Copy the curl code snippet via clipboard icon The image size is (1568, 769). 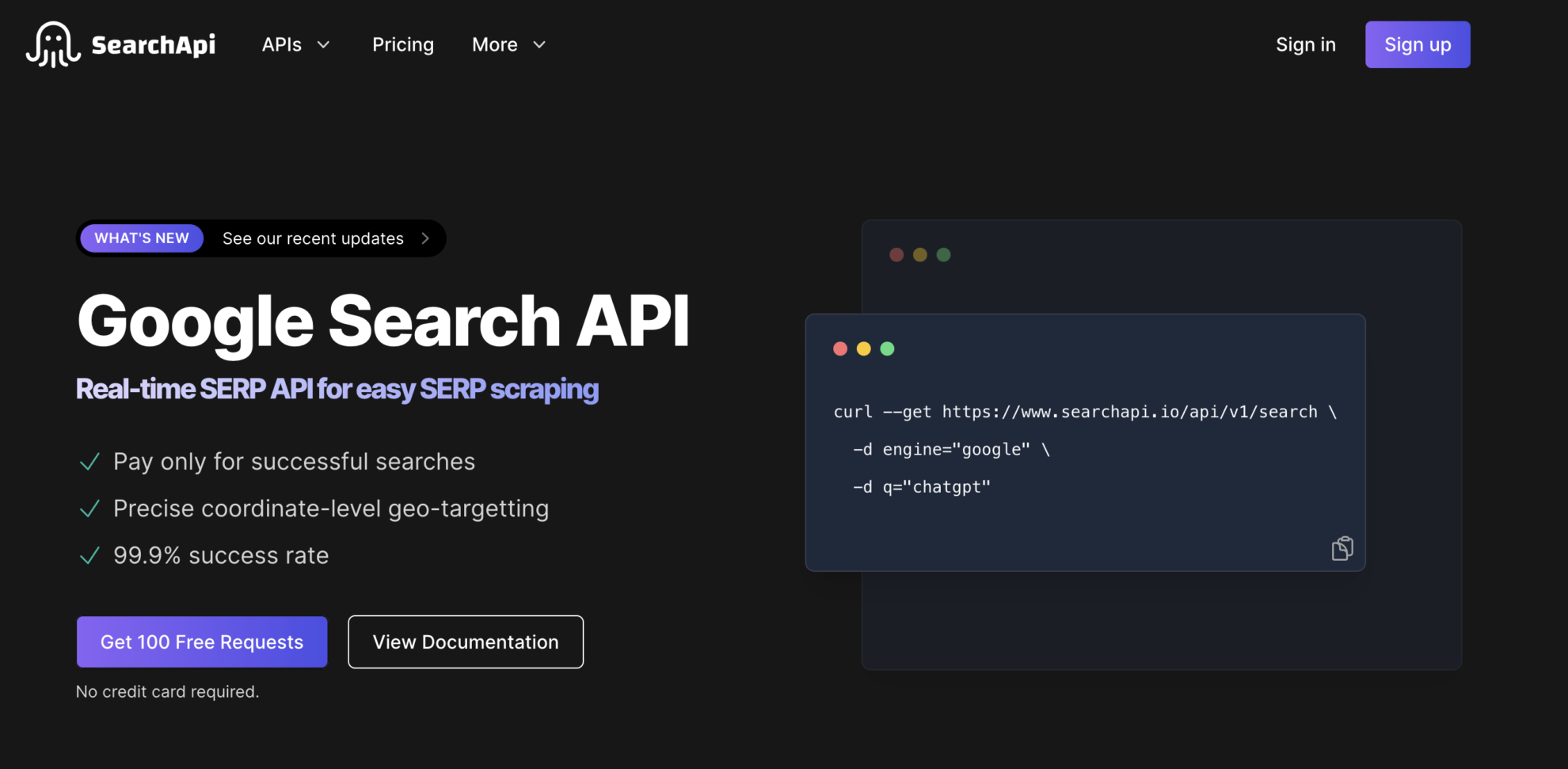[1343, 547]
